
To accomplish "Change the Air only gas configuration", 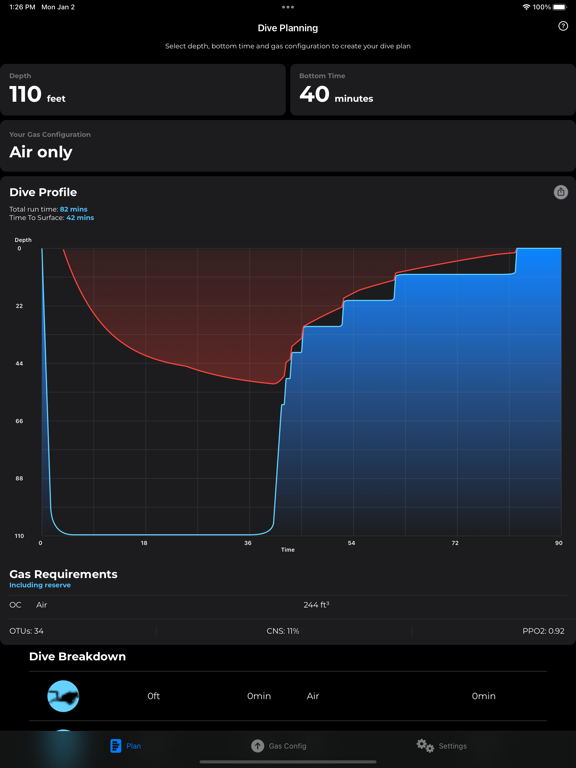I will click(x=288, y=146).
